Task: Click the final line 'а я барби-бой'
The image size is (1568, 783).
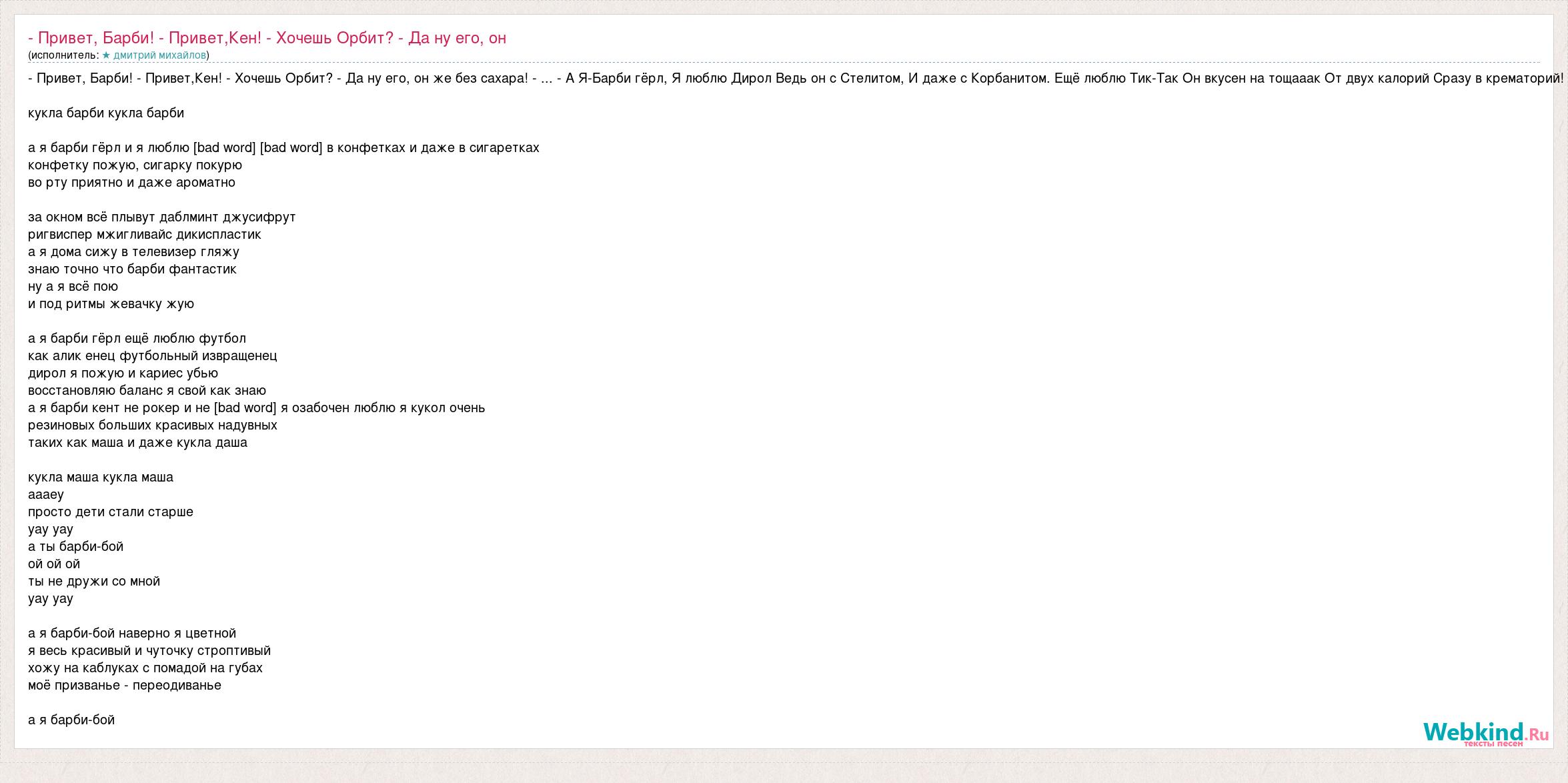Action: coord(71,720)
